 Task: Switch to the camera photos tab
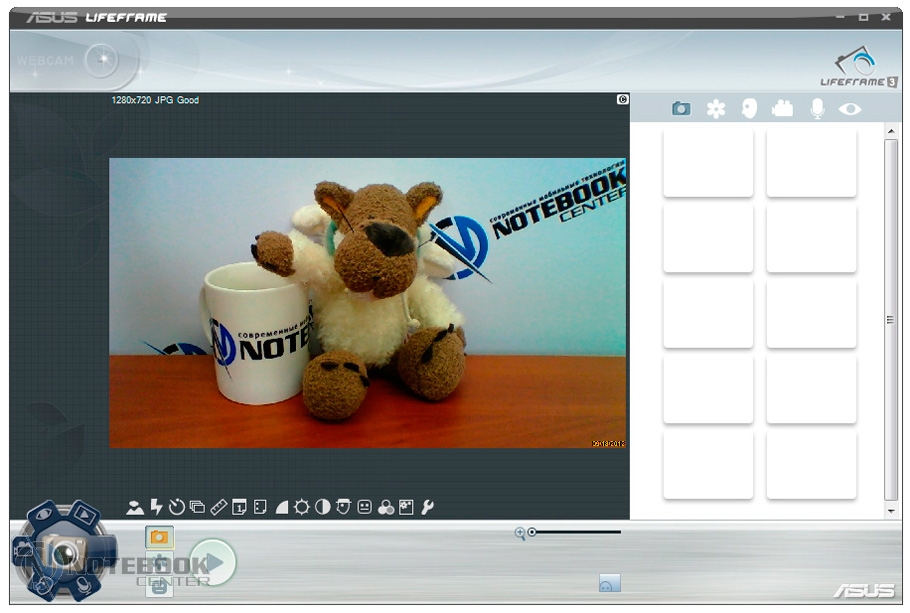pos(681,109)
